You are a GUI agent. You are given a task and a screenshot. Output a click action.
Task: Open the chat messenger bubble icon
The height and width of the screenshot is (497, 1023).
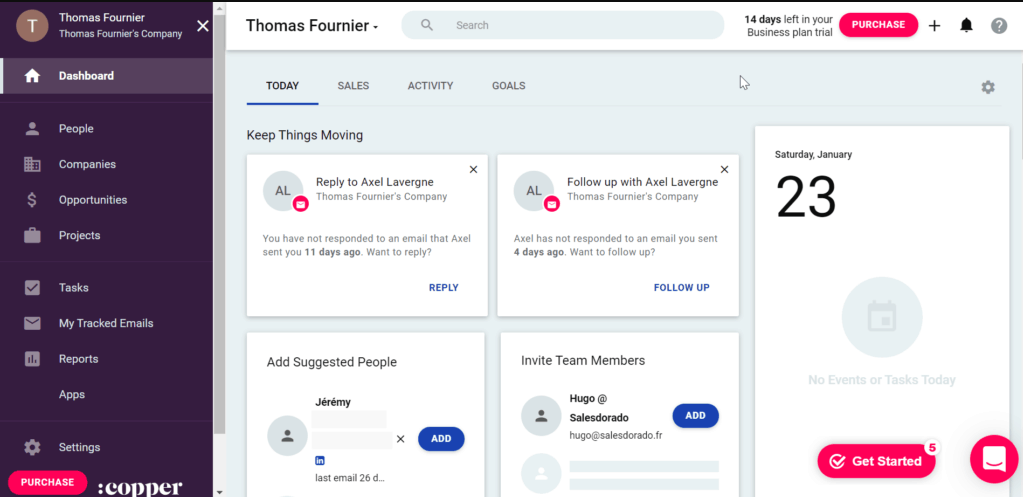click(x=994, y=459)
